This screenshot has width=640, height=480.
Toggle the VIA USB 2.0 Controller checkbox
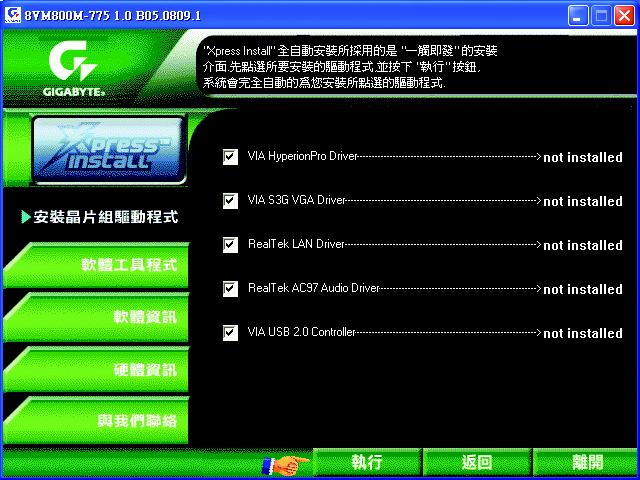click(x=230, y=333)
